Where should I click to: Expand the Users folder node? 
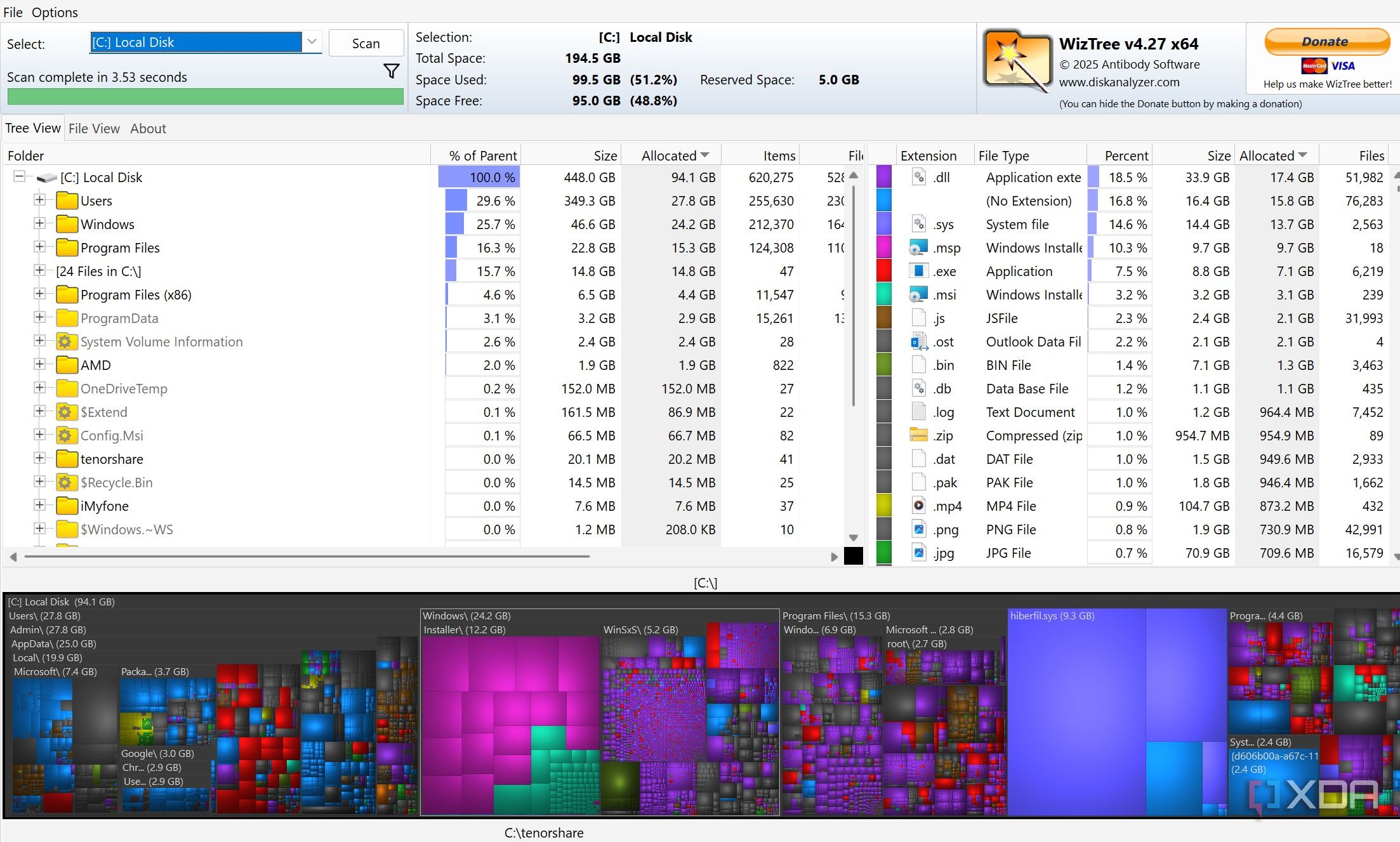click(39, 201)
